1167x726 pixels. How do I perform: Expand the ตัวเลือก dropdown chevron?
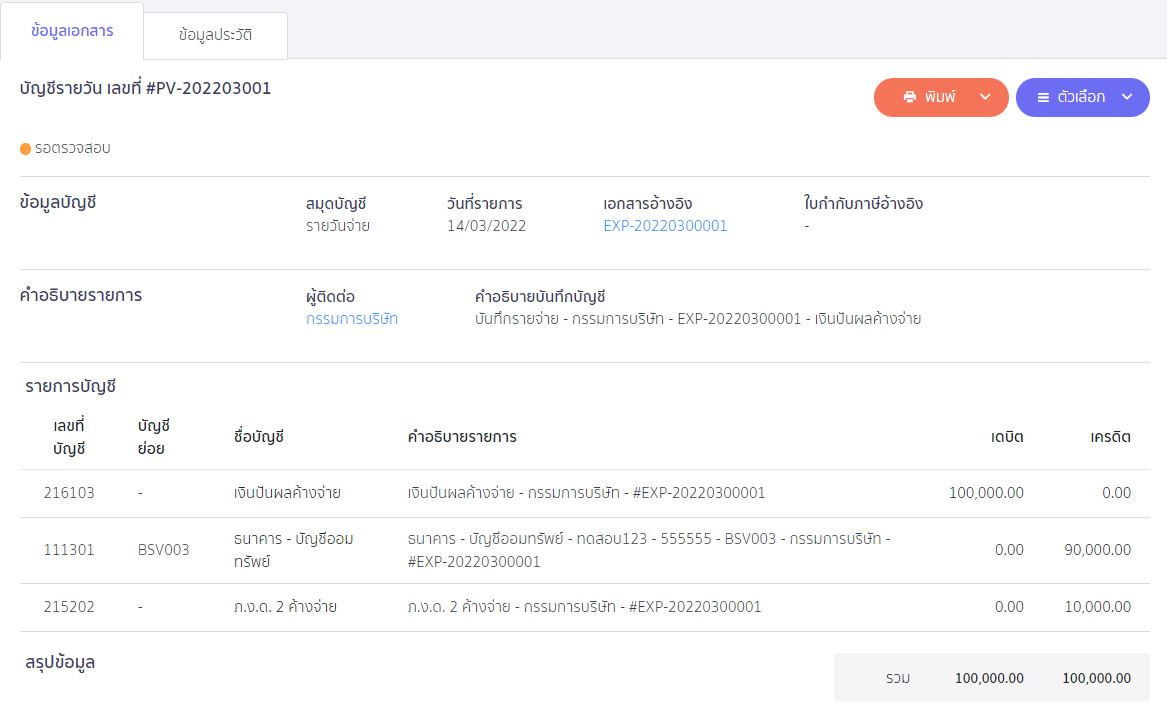(x=1127, y=97)
